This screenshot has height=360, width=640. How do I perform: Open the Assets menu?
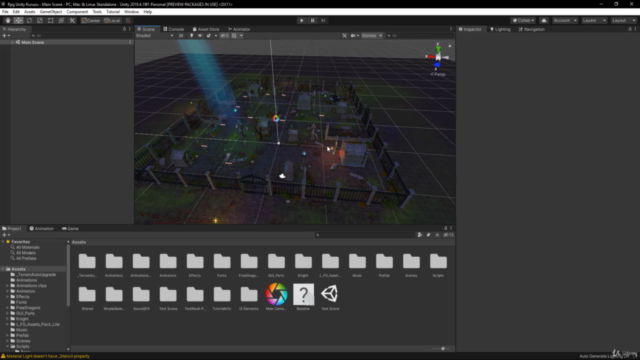(30, 12)
